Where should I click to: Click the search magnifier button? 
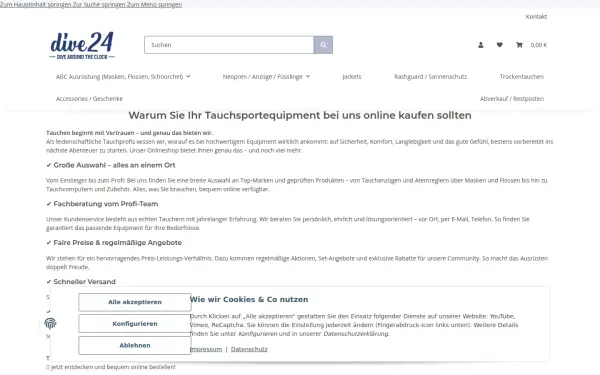pos(323,45)
